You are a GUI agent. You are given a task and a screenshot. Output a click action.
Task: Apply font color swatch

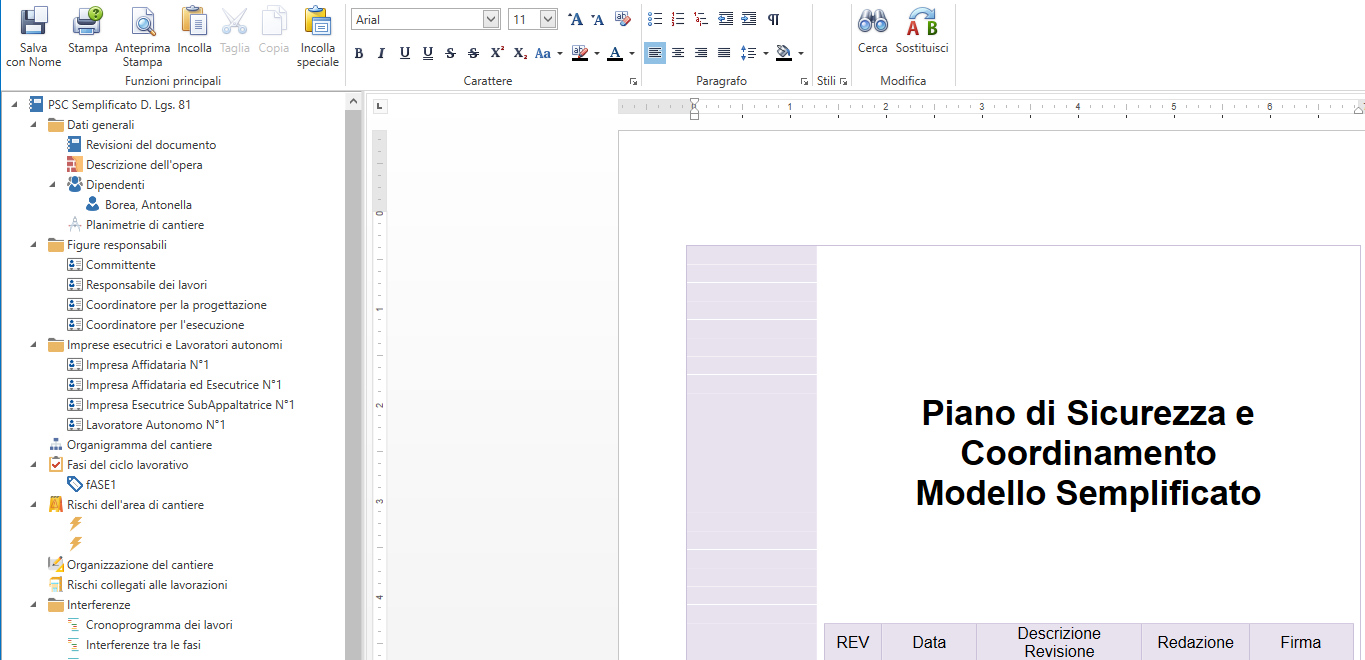(616, 53)
